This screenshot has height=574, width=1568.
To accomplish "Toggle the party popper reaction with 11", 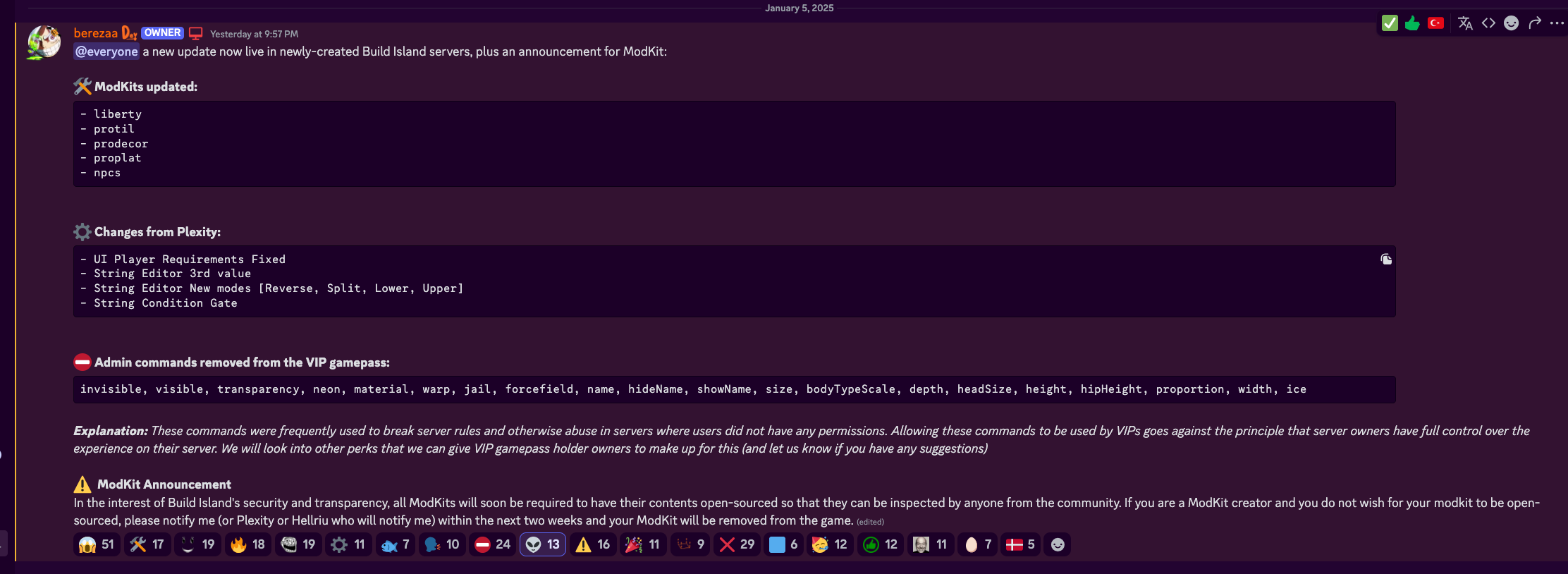I will pos(644,544).
